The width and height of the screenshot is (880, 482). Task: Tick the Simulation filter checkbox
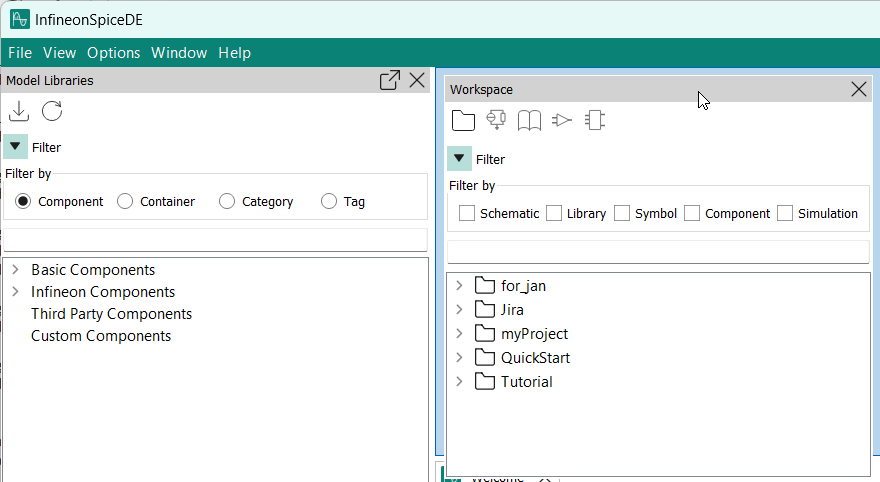click(785, 213)
